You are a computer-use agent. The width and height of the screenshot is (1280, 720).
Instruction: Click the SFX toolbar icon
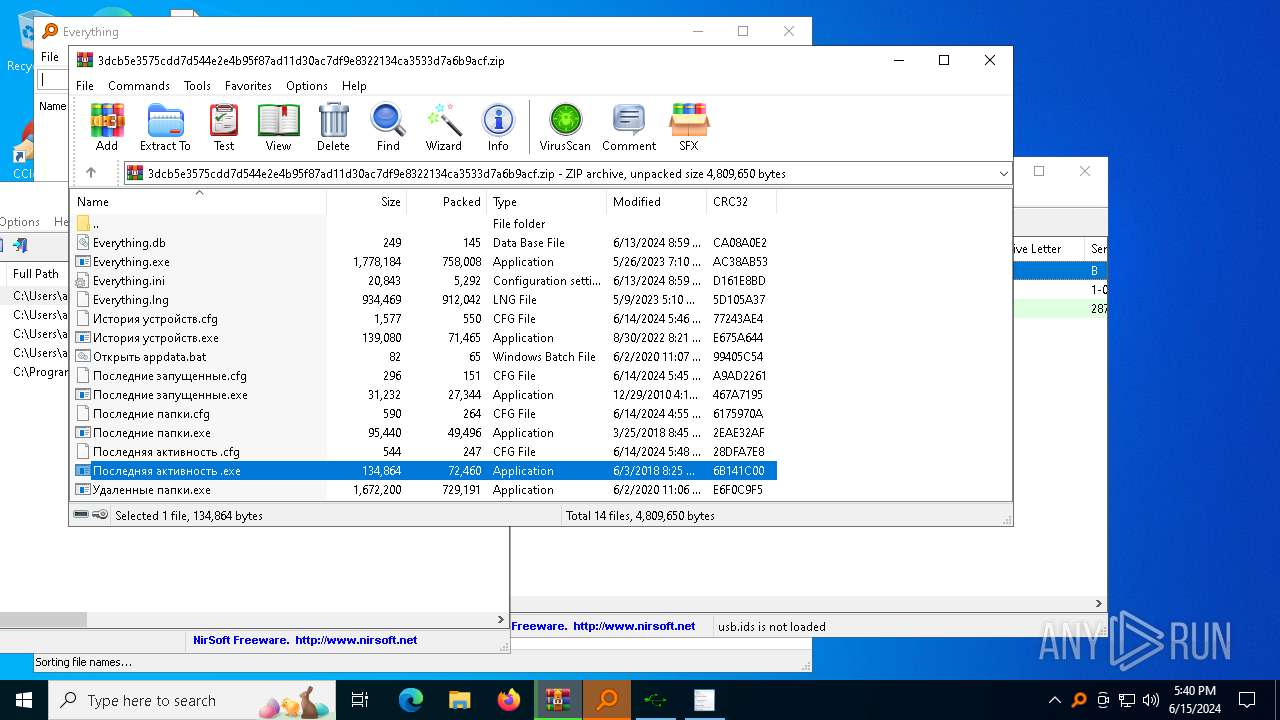(x=689, y=127)
